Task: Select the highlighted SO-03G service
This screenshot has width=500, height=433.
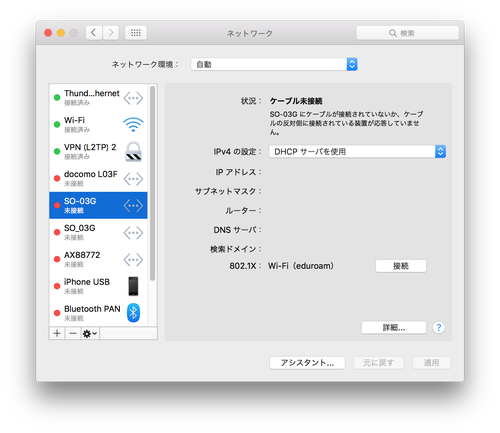Action: point(98,205)
